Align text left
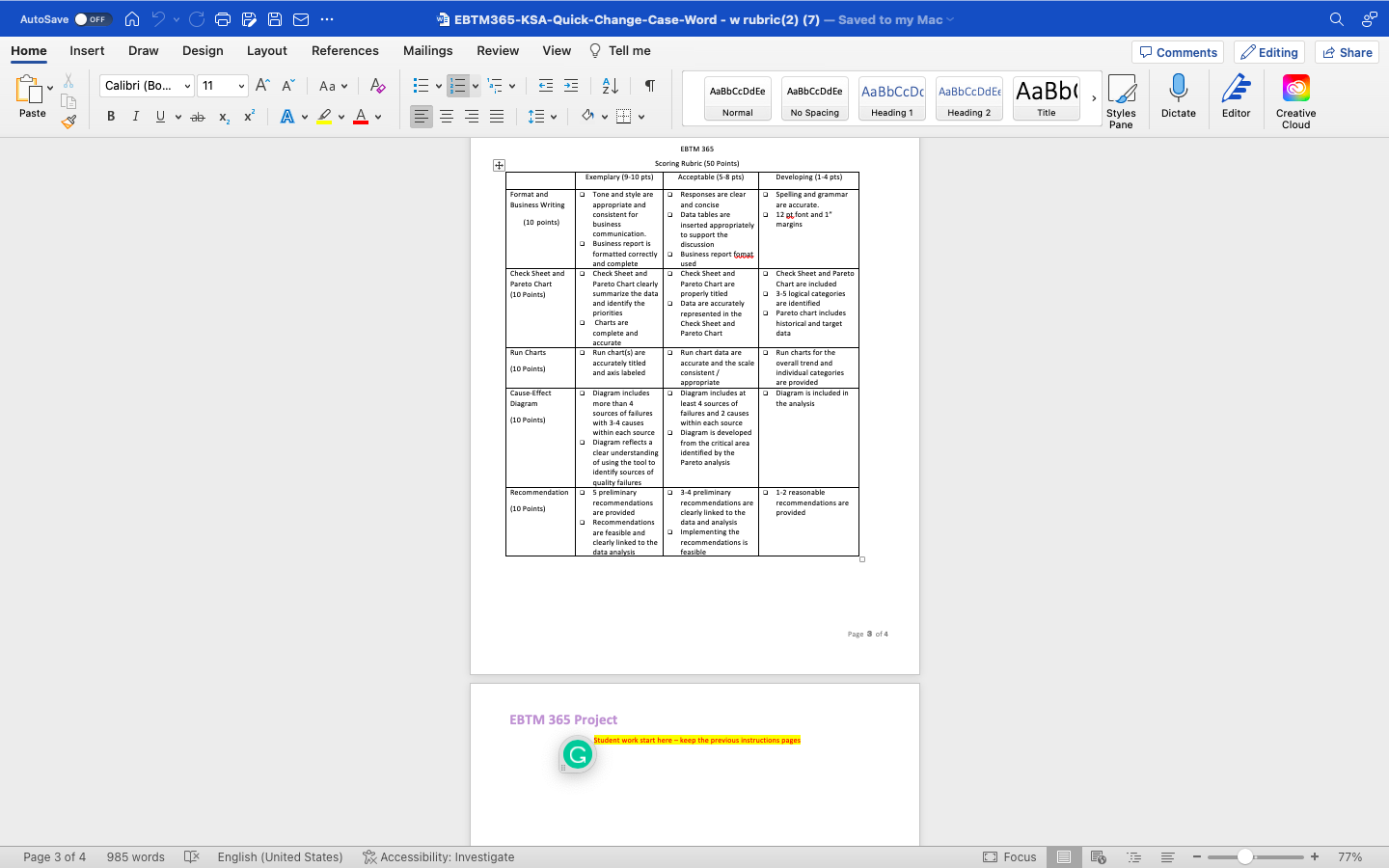1389x868 pixels. coord(422,117)
